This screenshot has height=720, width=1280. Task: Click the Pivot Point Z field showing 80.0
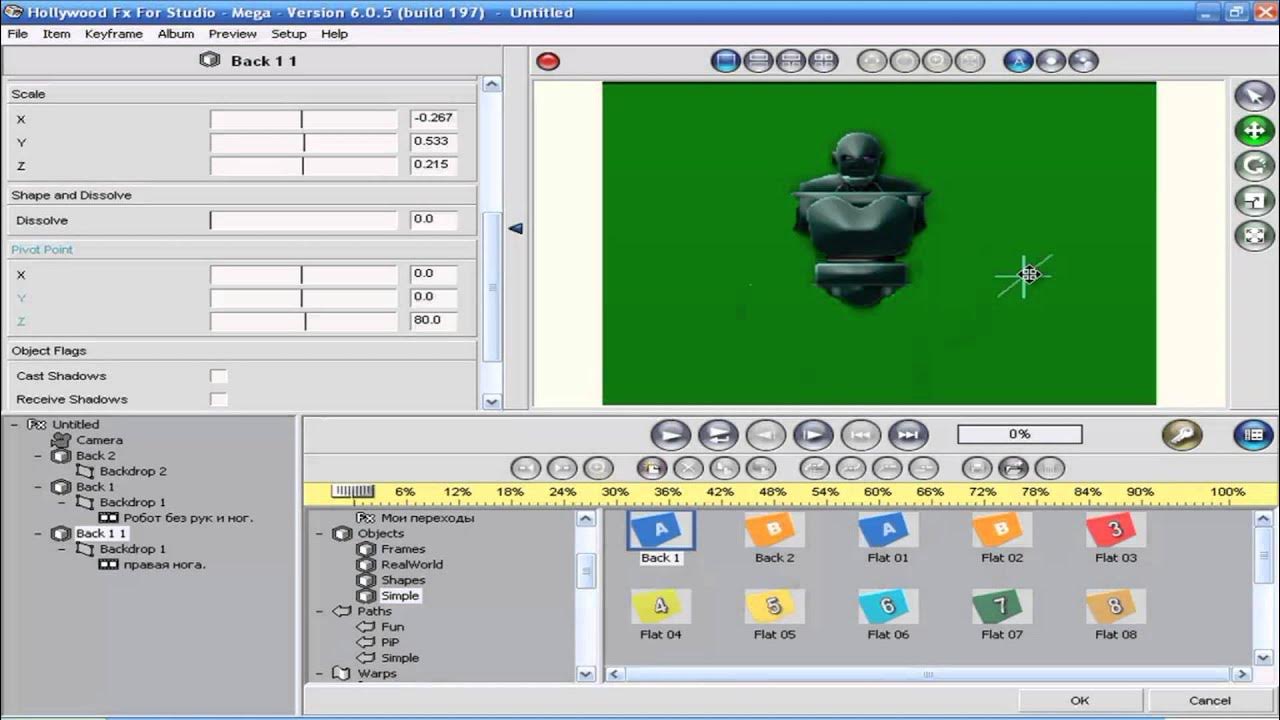click(x=434, y=321)
